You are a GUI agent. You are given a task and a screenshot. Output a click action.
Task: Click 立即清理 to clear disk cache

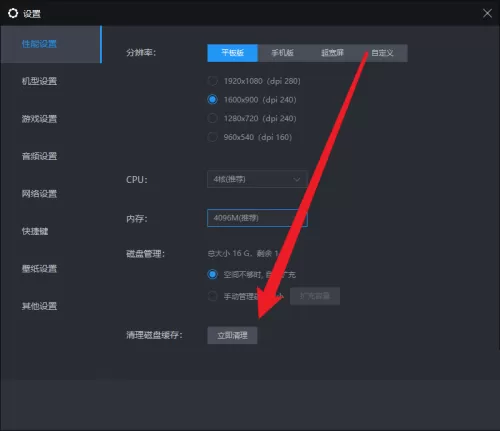pyautogui.click(x=232, y=335)
